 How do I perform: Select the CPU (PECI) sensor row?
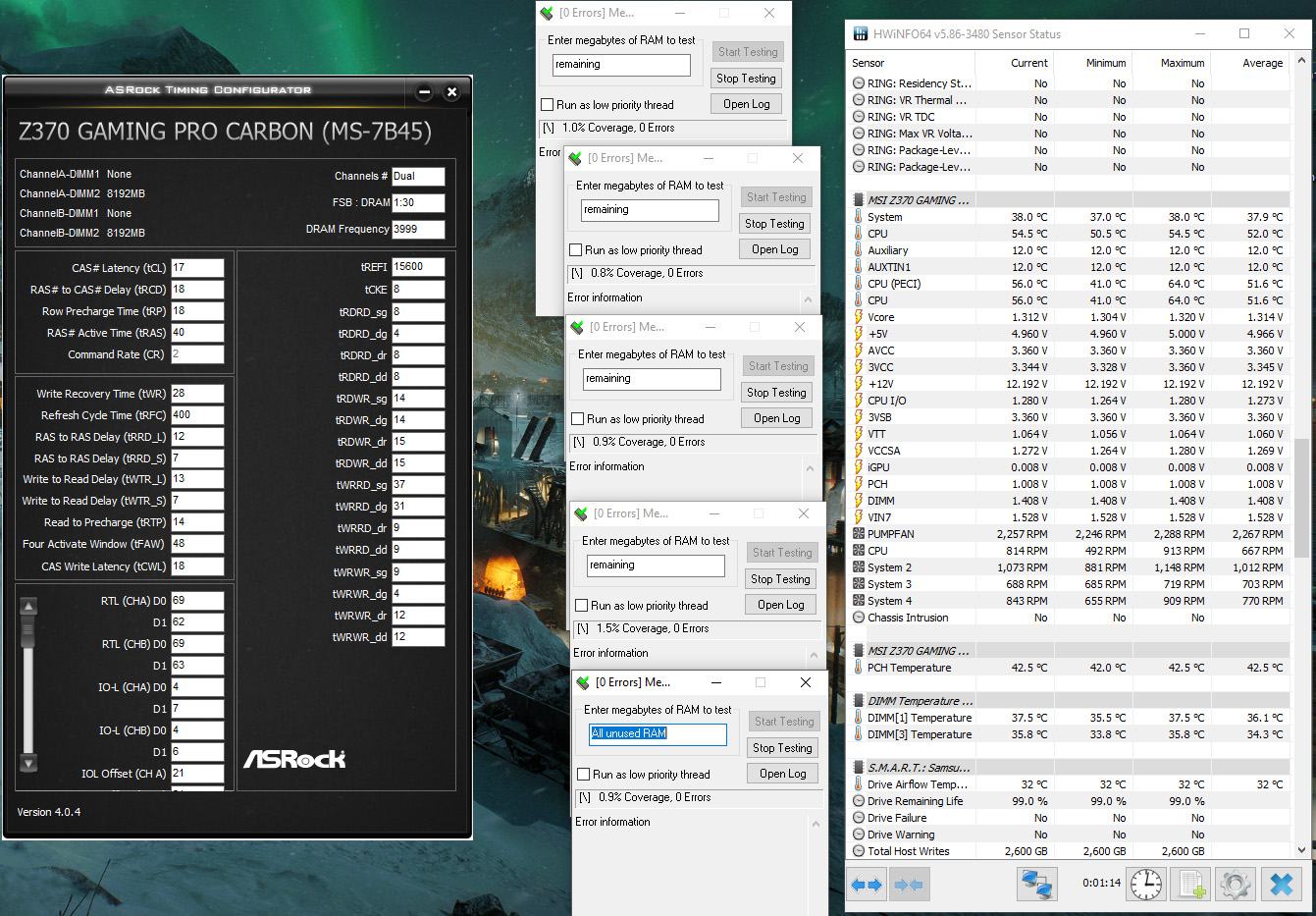point(1069,284)
